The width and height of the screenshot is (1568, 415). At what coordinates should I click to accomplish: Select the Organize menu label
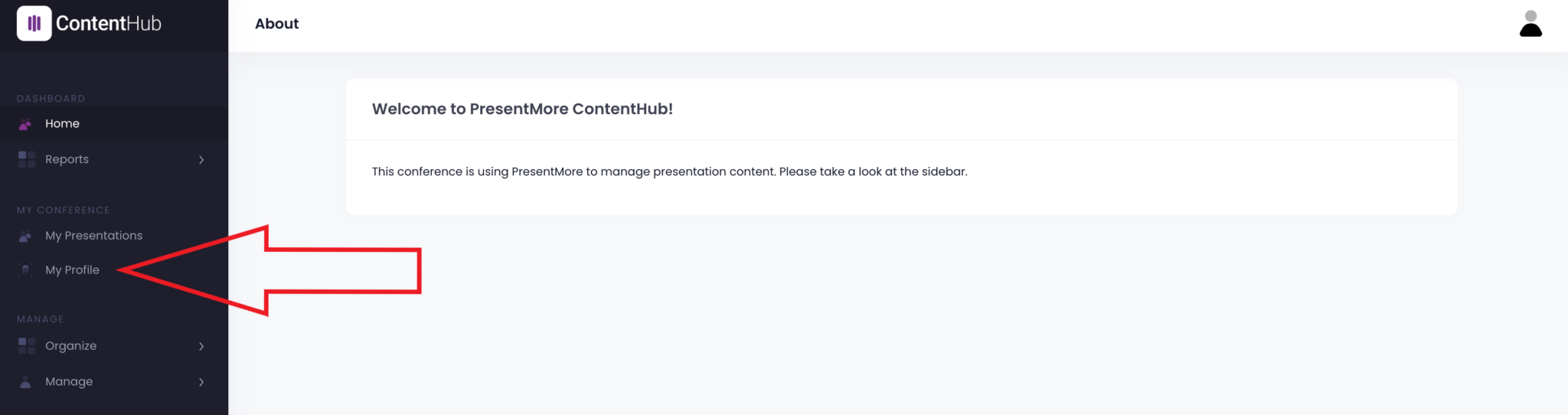point(70,346)
